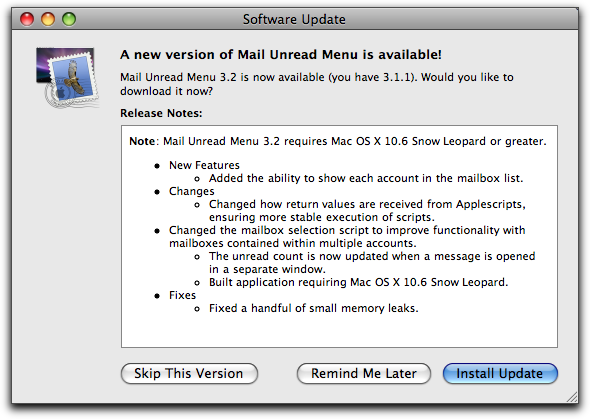The width and height of the screenshot is (590, 419).
Task: Click the Install Update button
Action: pos(500,373)
